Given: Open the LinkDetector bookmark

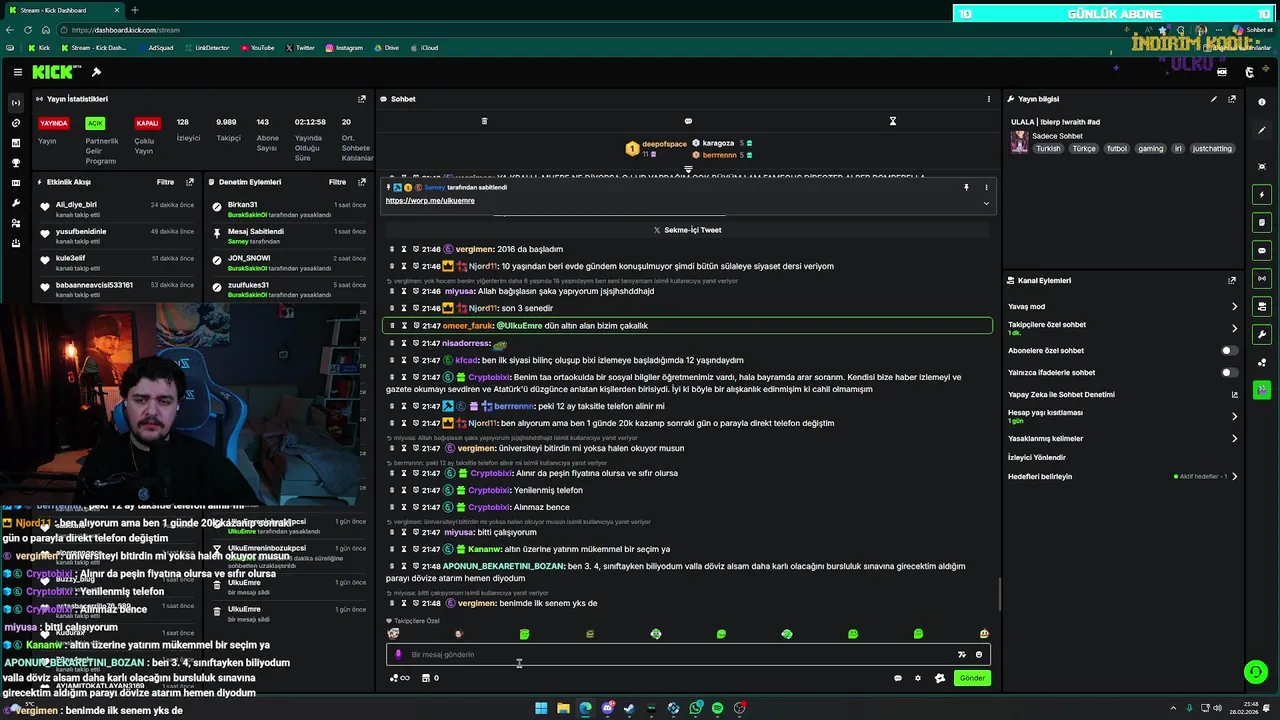Looking at the screenshot, I should click(x=206, y=48).
